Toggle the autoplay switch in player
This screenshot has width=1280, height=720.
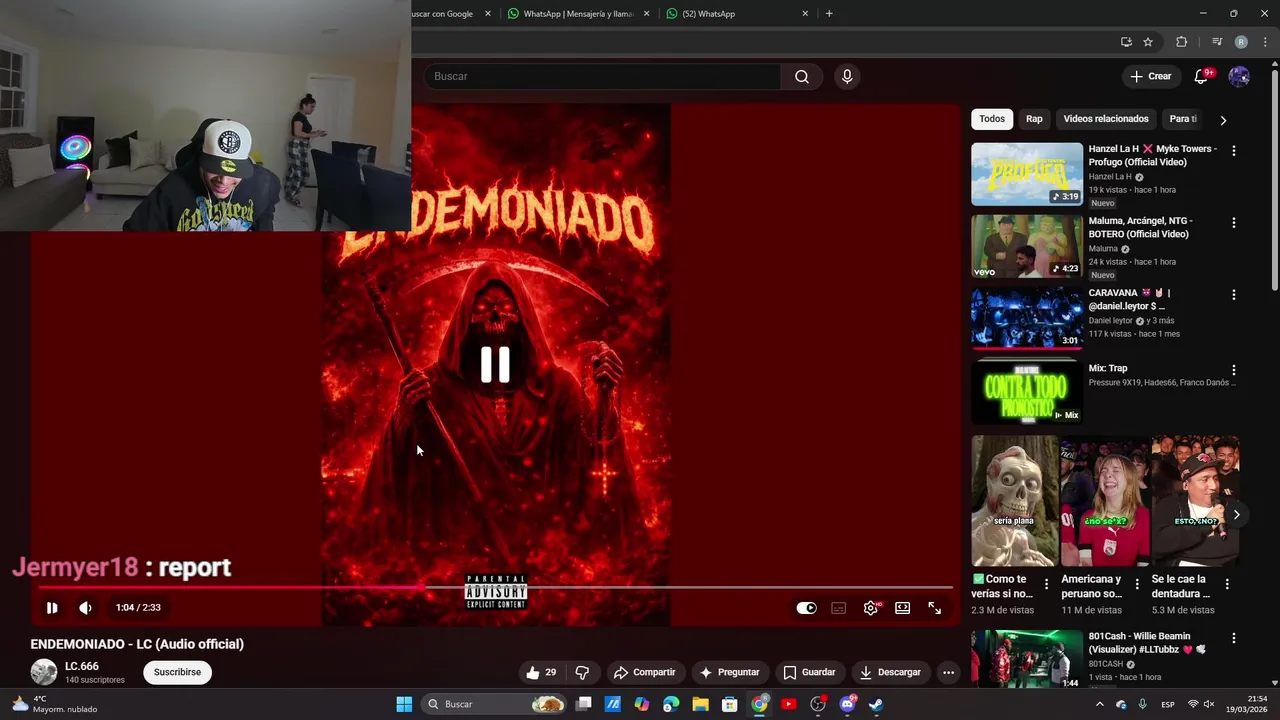(807, 608)
